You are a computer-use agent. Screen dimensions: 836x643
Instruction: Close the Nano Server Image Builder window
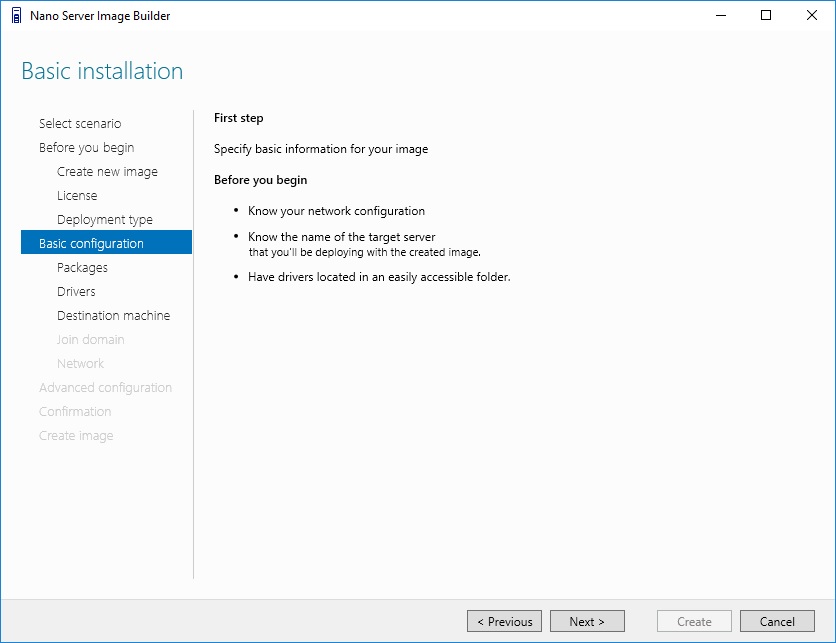point(811,15)
